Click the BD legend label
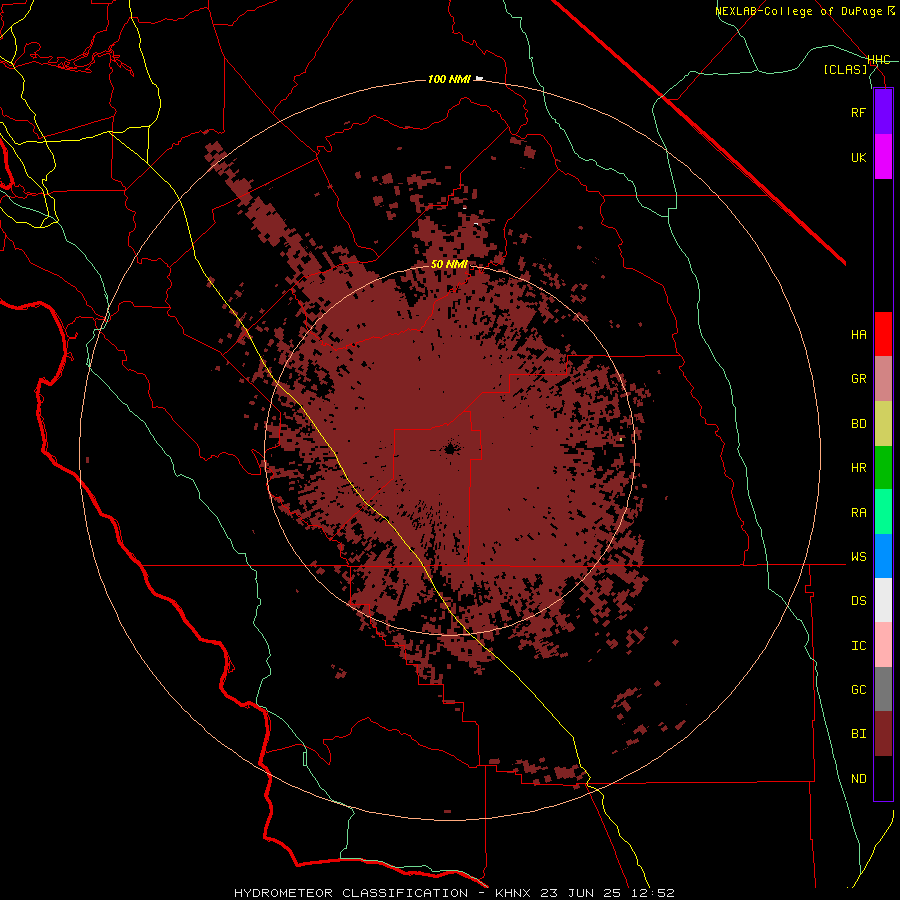900x900 pixels. (858, 424)
